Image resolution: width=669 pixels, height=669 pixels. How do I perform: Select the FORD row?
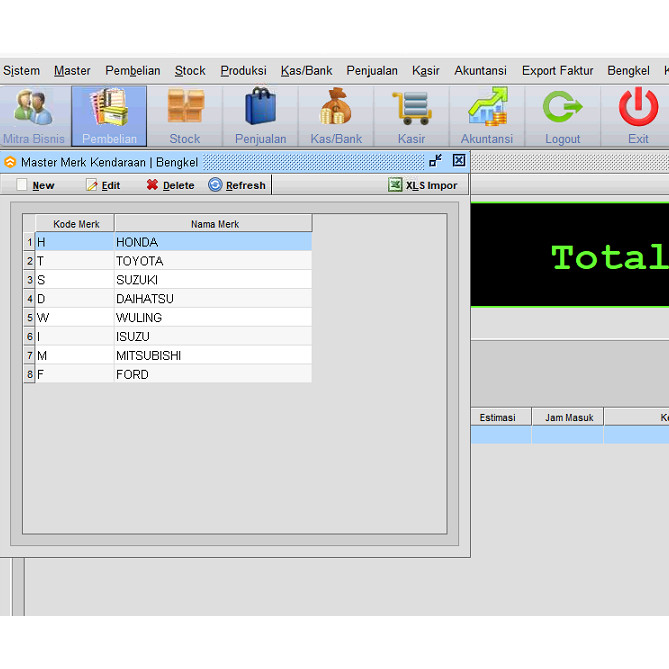[174, 374]
